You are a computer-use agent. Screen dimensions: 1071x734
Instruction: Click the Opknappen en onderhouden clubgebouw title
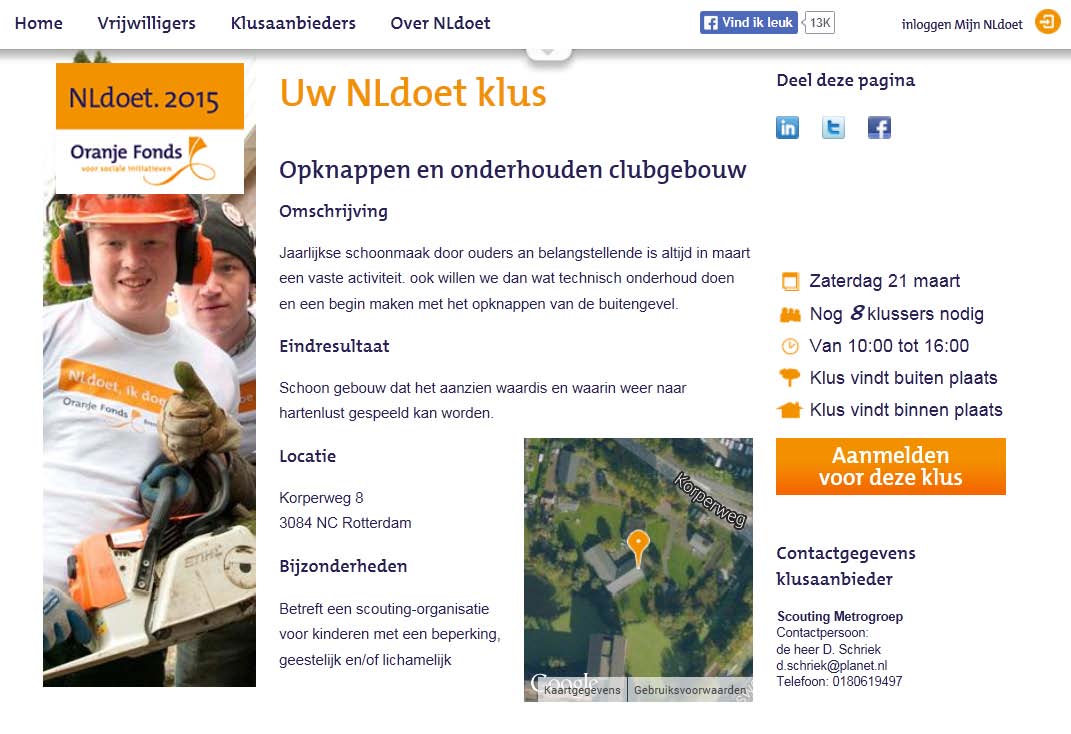(x=512, y=170)
